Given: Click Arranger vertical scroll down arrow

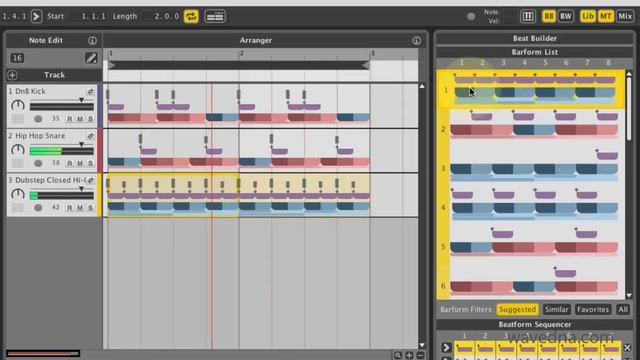Looking at the screenshot, I should click(x=422, y=345).
